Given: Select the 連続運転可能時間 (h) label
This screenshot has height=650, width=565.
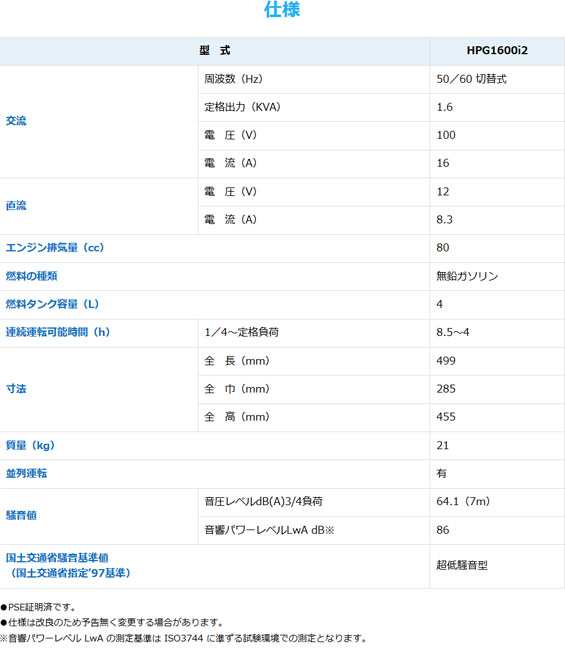Looking at the screenshot, I should pos(58,332).
